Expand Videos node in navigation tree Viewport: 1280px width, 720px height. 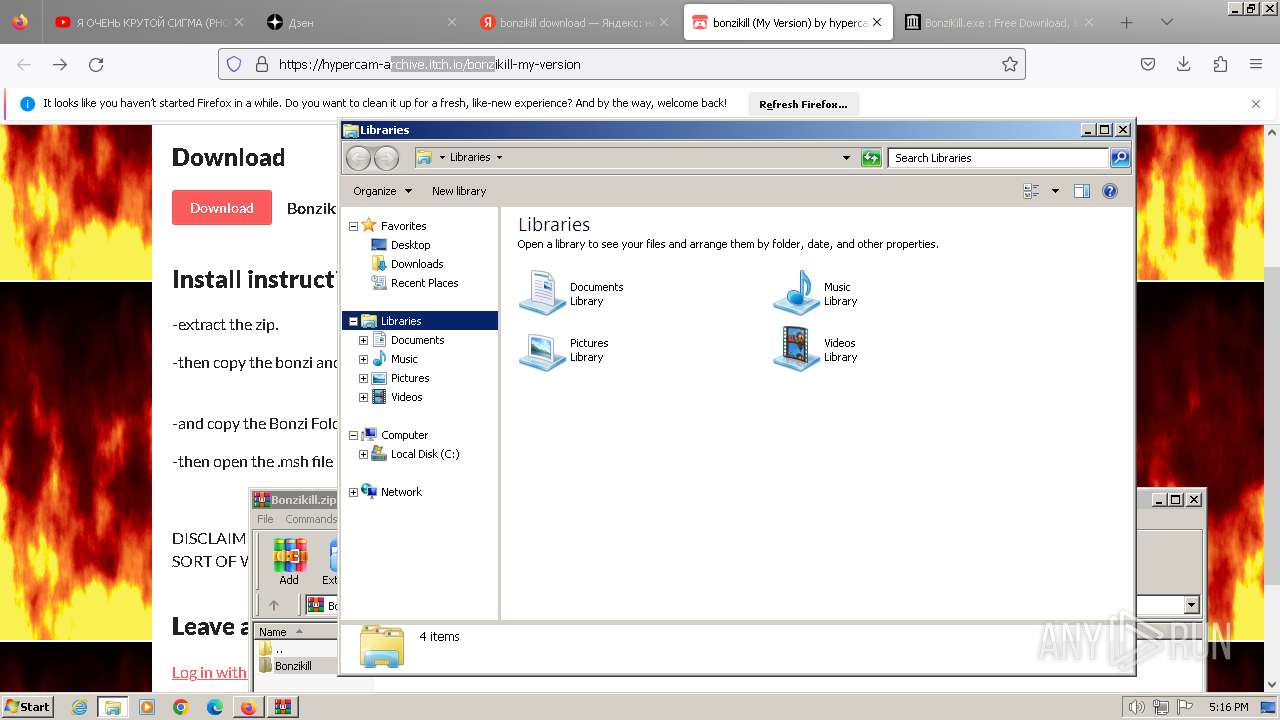(x=364, y=397)
